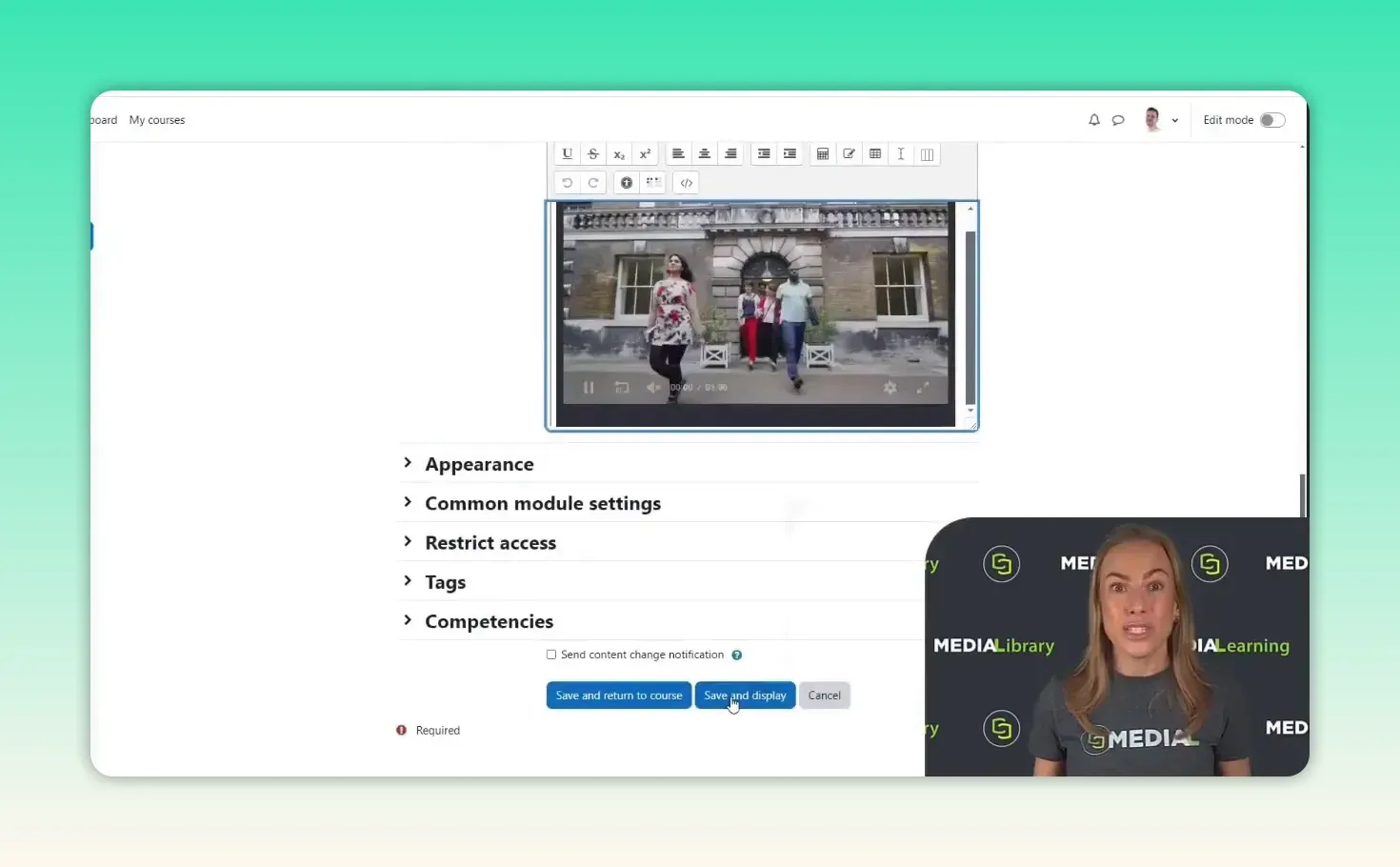Center-align text in the editor
This screenshot has width=1400, height=867.
(705, 154)
